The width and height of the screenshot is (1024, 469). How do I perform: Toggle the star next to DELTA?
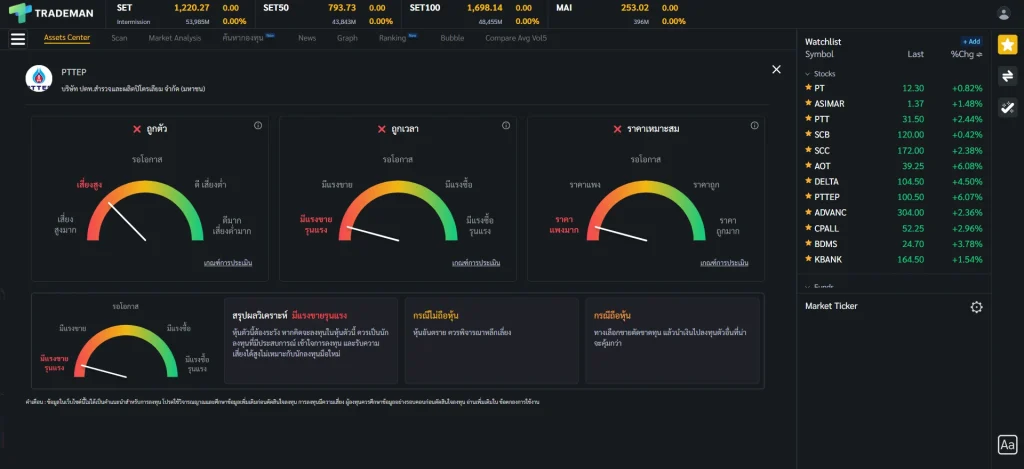[808, 182]
